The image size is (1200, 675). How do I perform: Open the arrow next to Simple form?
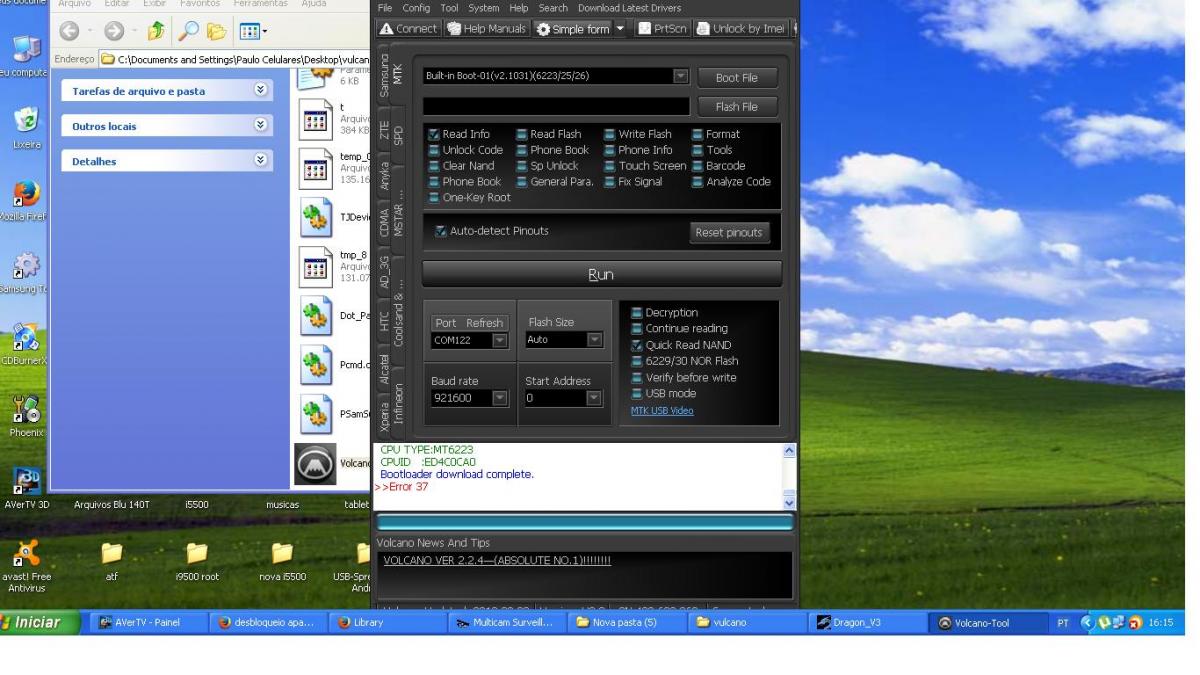621,29
